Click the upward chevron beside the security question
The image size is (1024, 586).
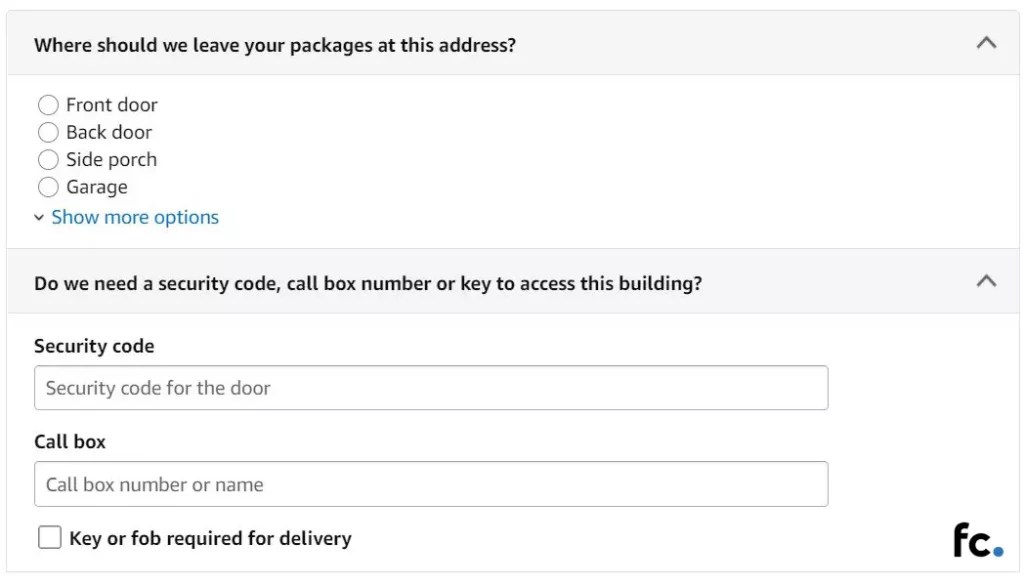pyautogui.click(x=986, y=282)
